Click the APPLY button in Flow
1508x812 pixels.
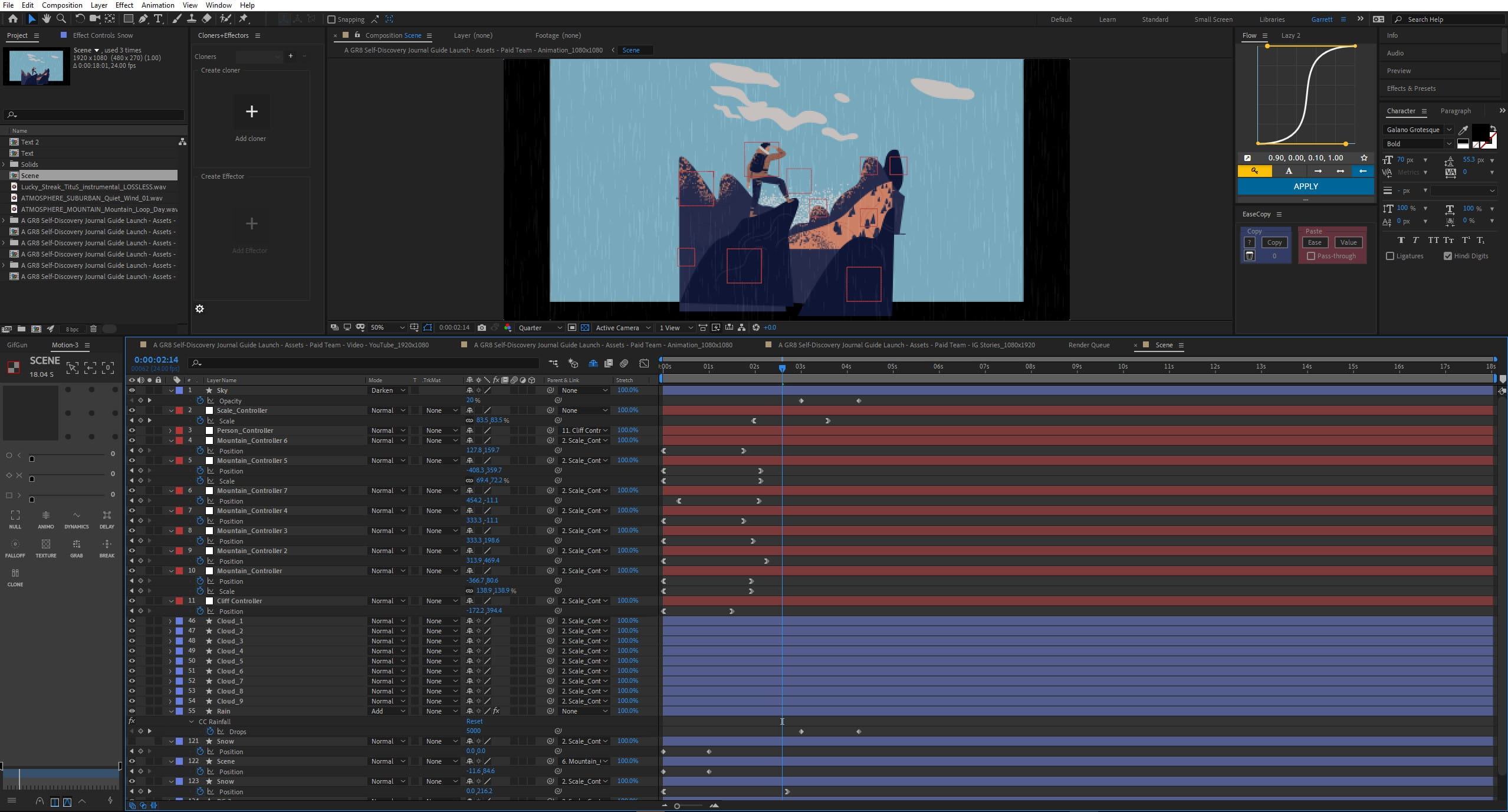[1306, 186]
